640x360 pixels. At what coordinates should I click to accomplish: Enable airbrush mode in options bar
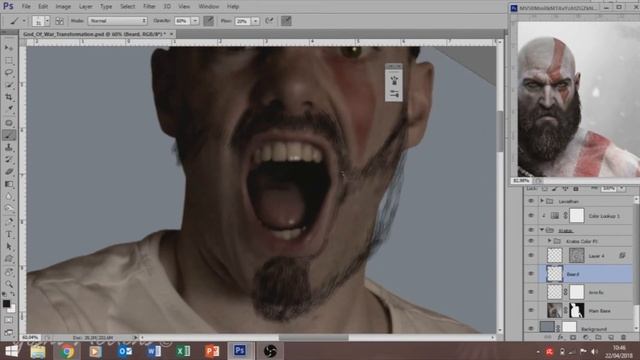pyautogui.click(x=269, y=21)
